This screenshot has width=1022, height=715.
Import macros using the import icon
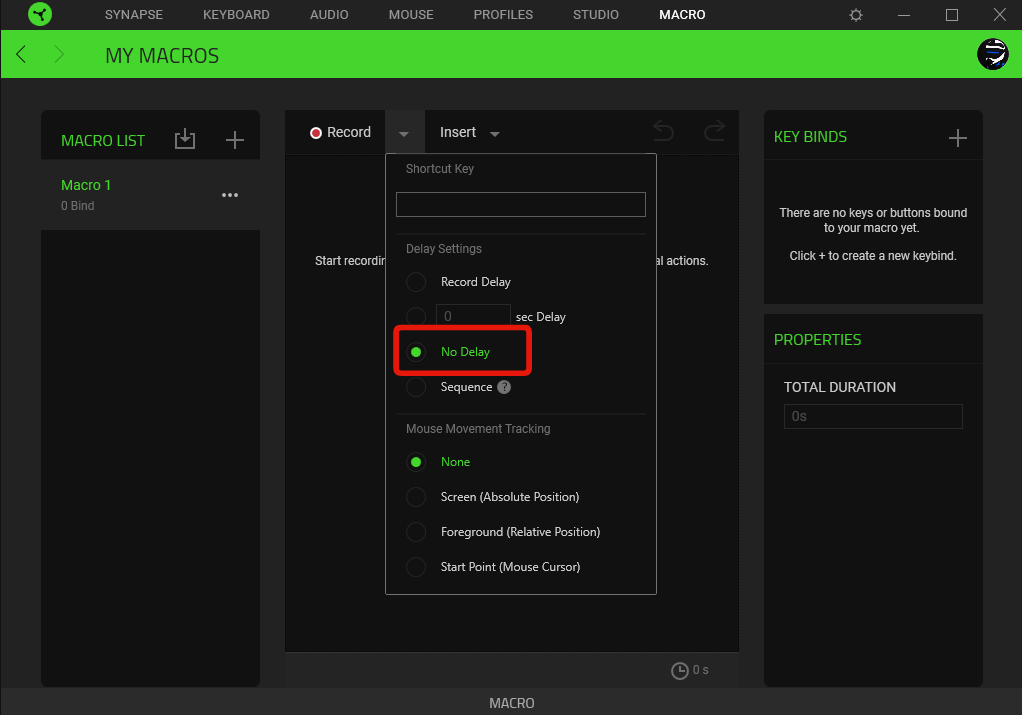pyautogui.click(x=185, y=140)
